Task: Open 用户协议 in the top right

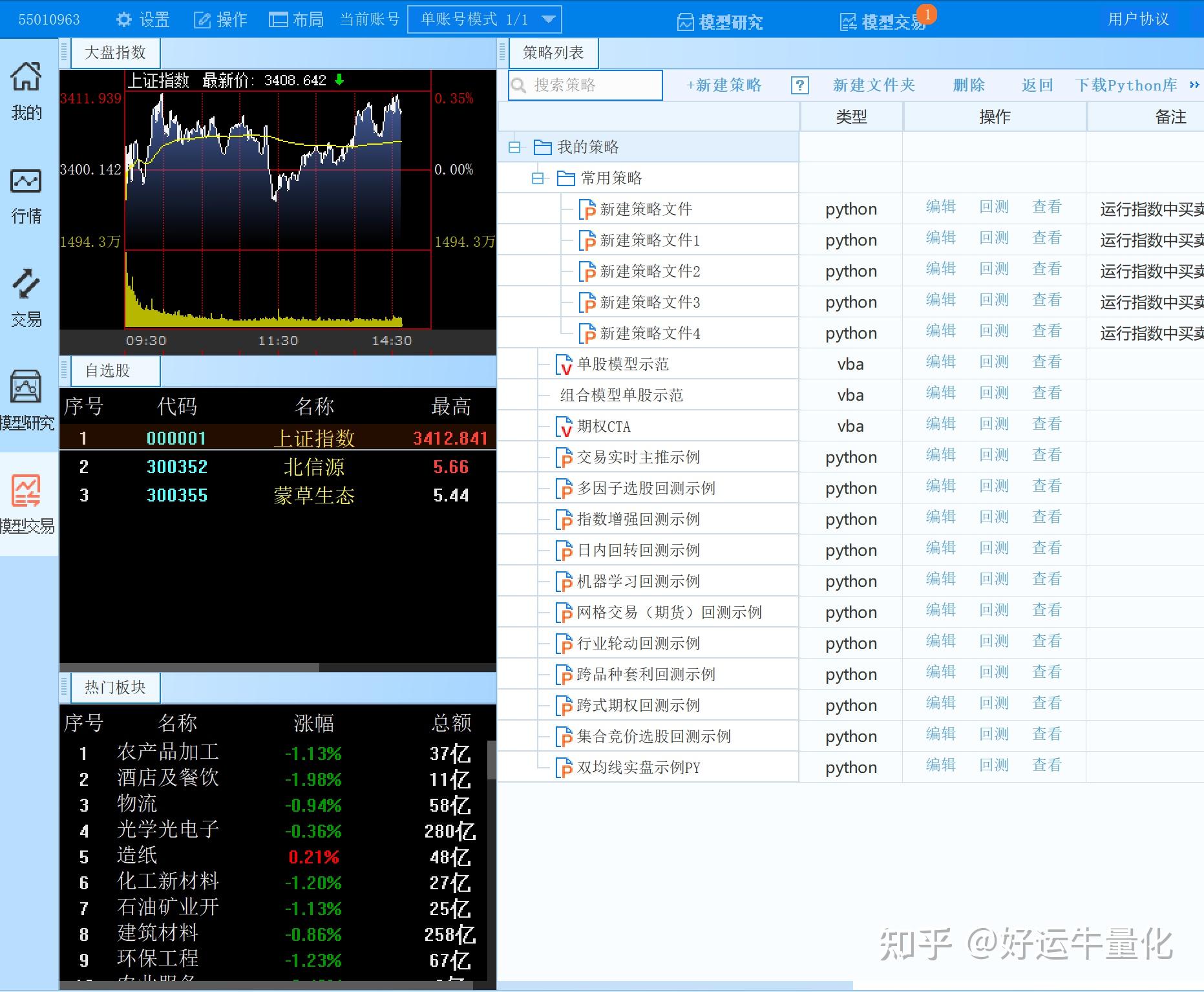Action: 1137,19
